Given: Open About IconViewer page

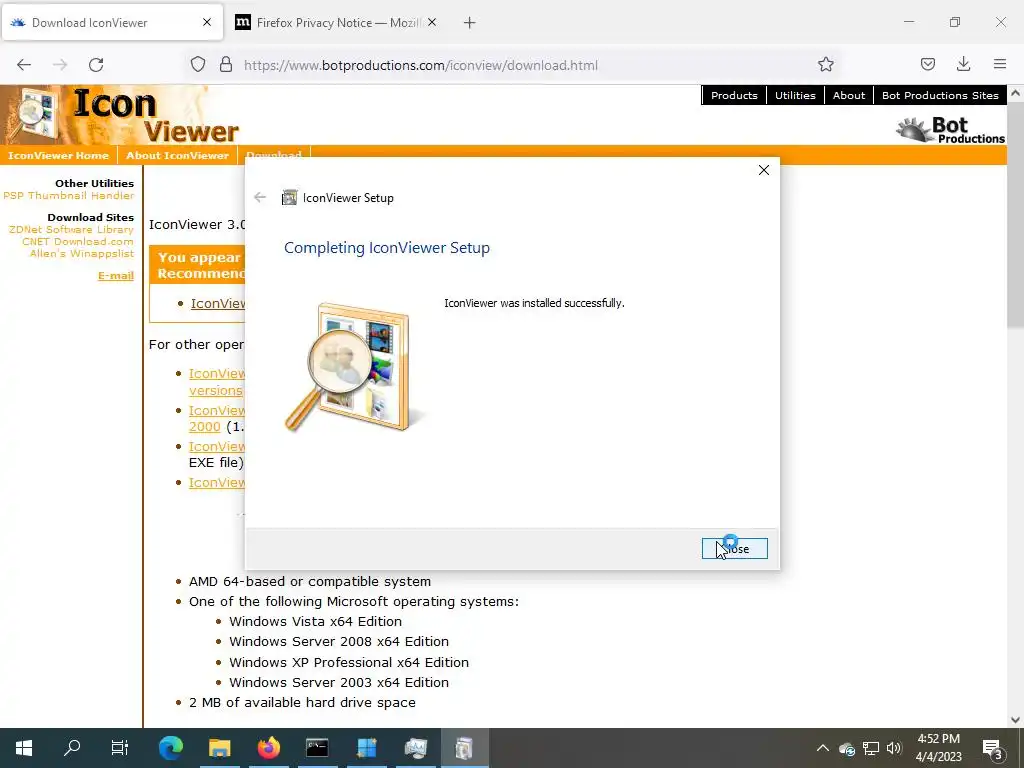Looking at the screenshot, I should coord(177,155).
